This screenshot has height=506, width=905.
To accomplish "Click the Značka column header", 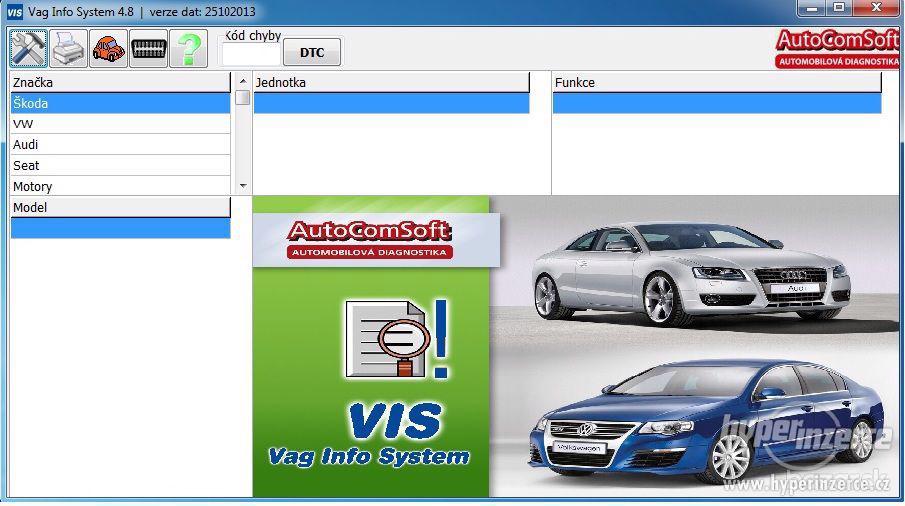I will 120,83.
